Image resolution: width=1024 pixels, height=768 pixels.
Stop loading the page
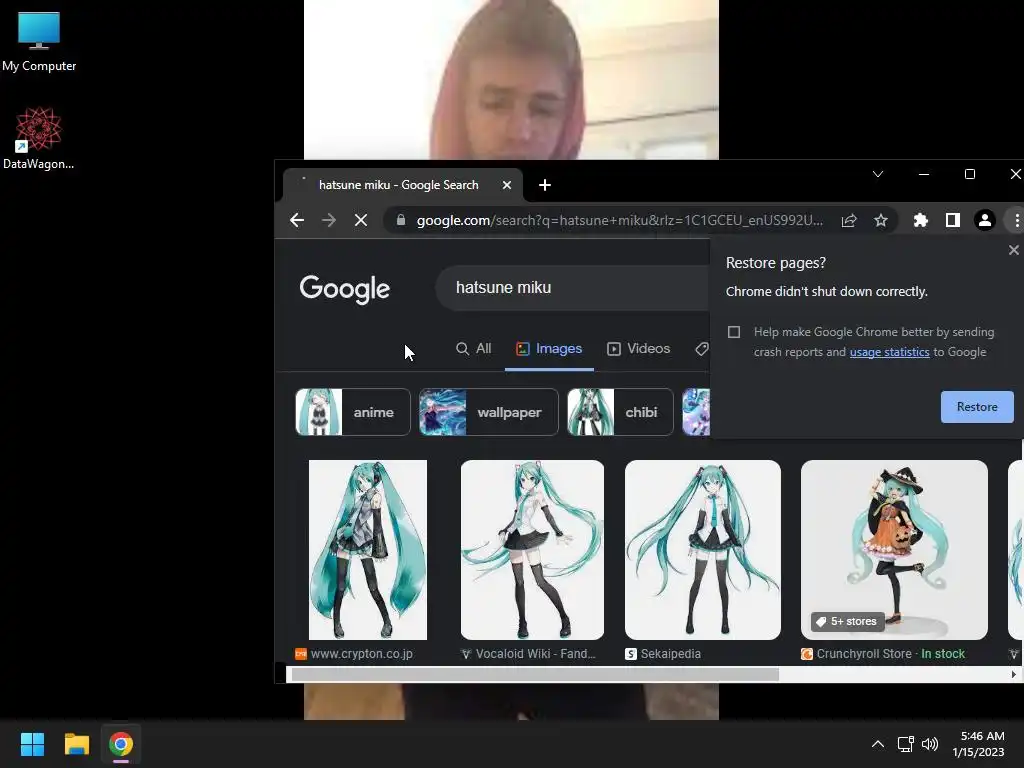tap(360, 221)
